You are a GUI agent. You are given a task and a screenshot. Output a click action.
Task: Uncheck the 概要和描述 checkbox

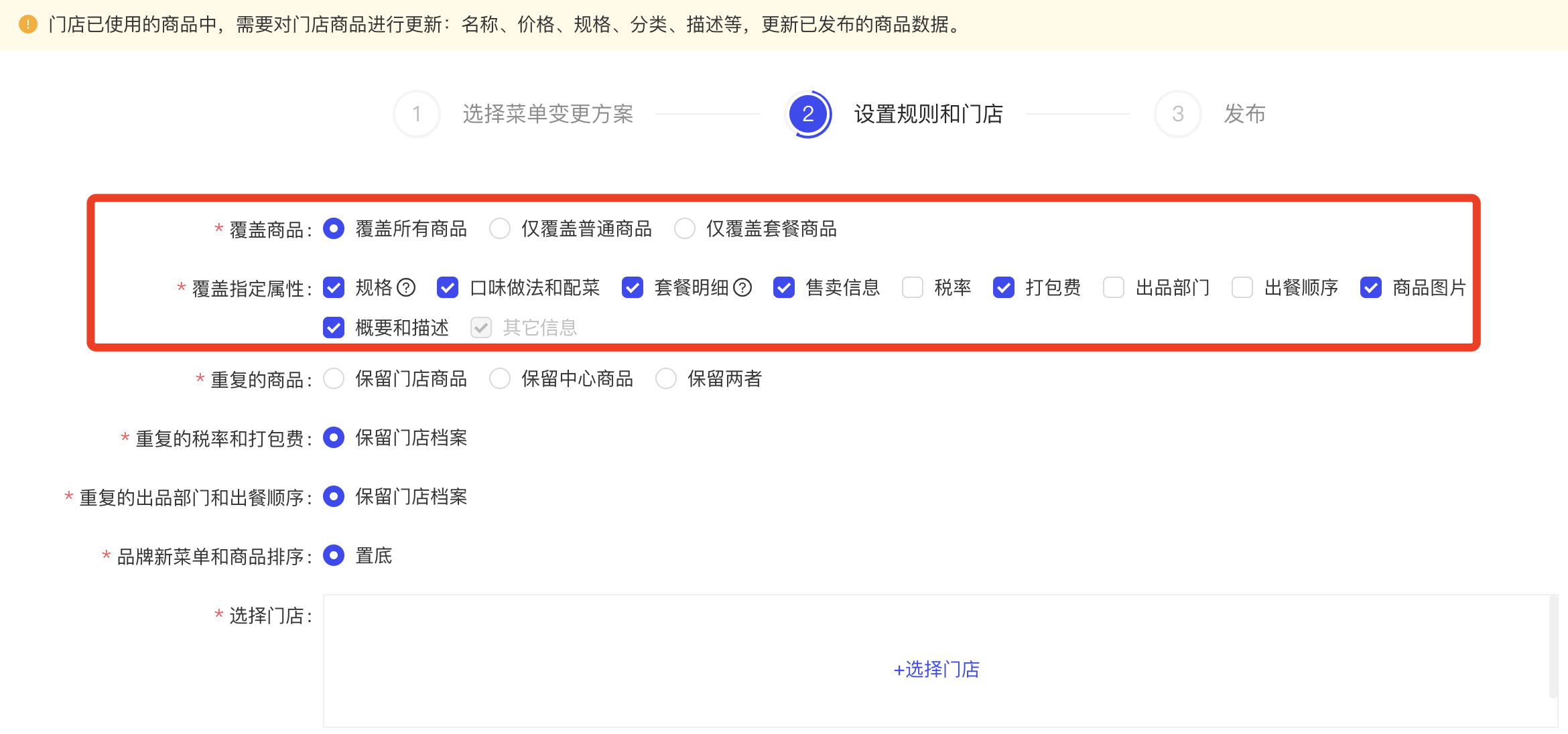pyautogui.click(x=334, y=328)
